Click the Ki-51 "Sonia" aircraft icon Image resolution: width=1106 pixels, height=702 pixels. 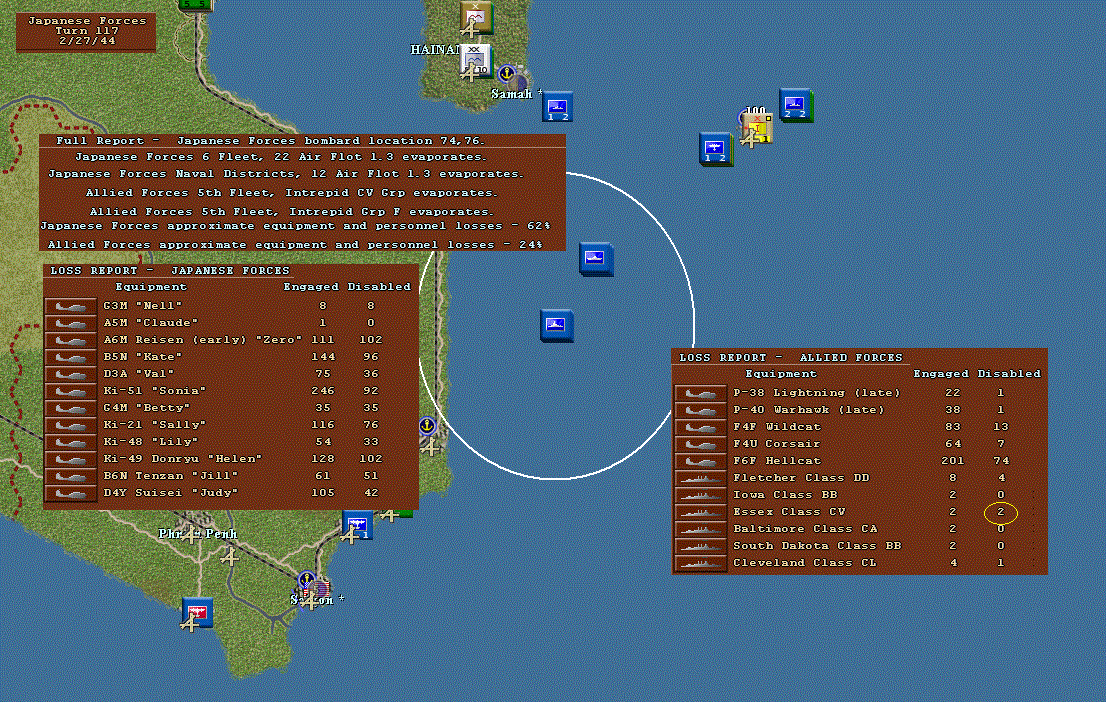click(x=71, y=391)
